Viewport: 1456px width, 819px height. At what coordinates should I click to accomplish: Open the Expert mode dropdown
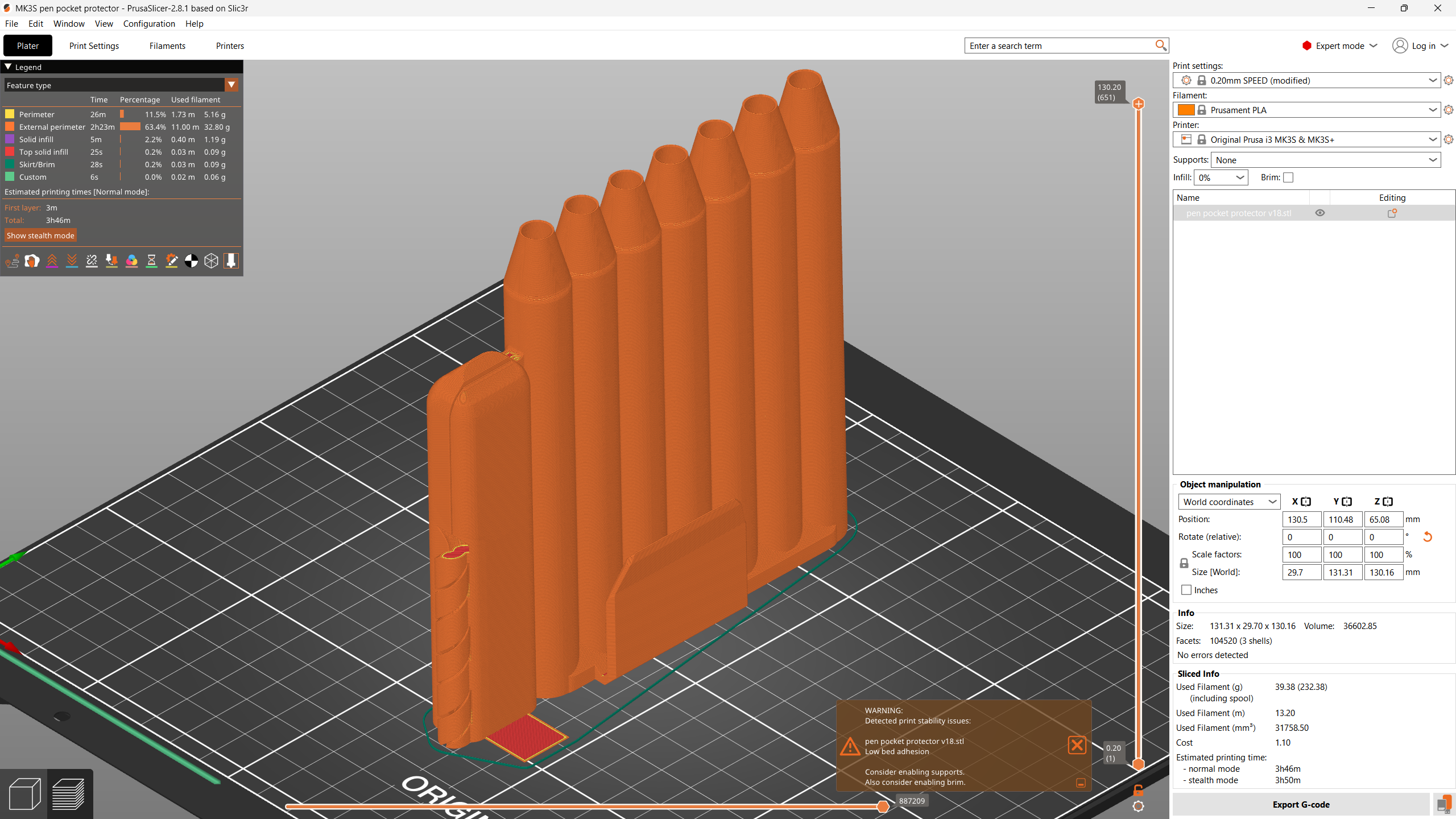1340,45
